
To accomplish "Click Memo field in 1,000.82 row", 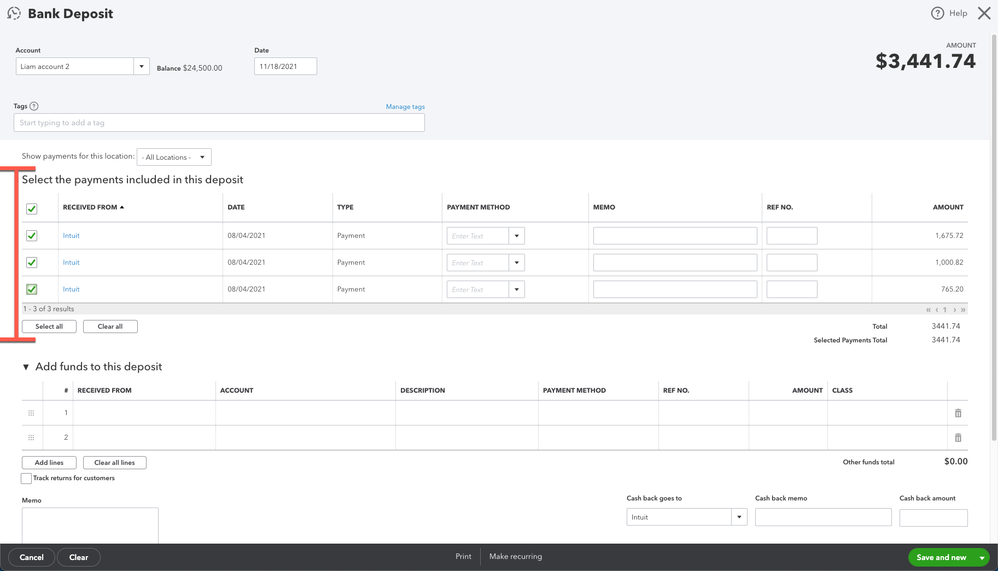I will pos(675,262).
